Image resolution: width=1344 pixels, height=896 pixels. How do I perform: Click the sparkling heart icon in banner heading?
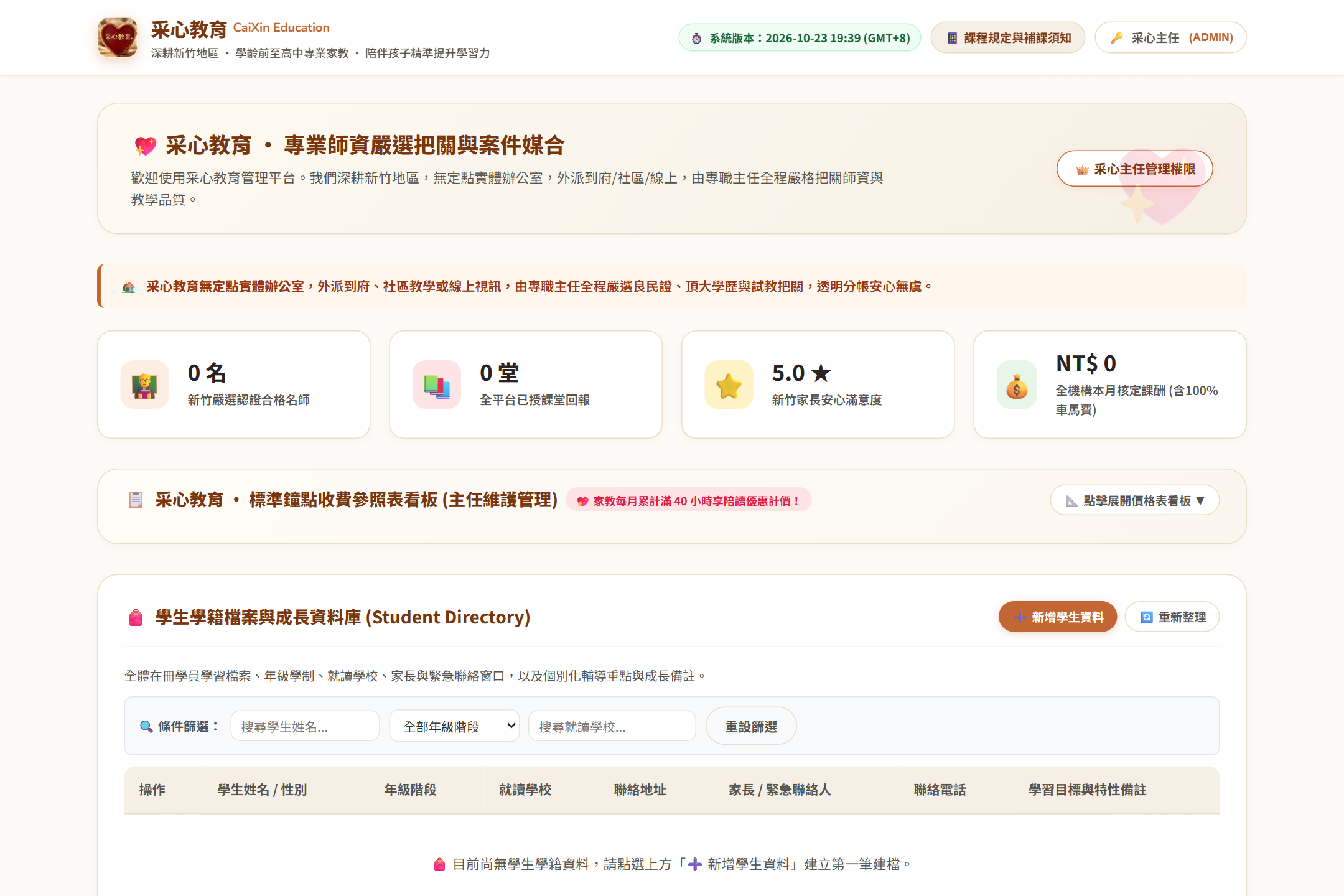[145, 146]
